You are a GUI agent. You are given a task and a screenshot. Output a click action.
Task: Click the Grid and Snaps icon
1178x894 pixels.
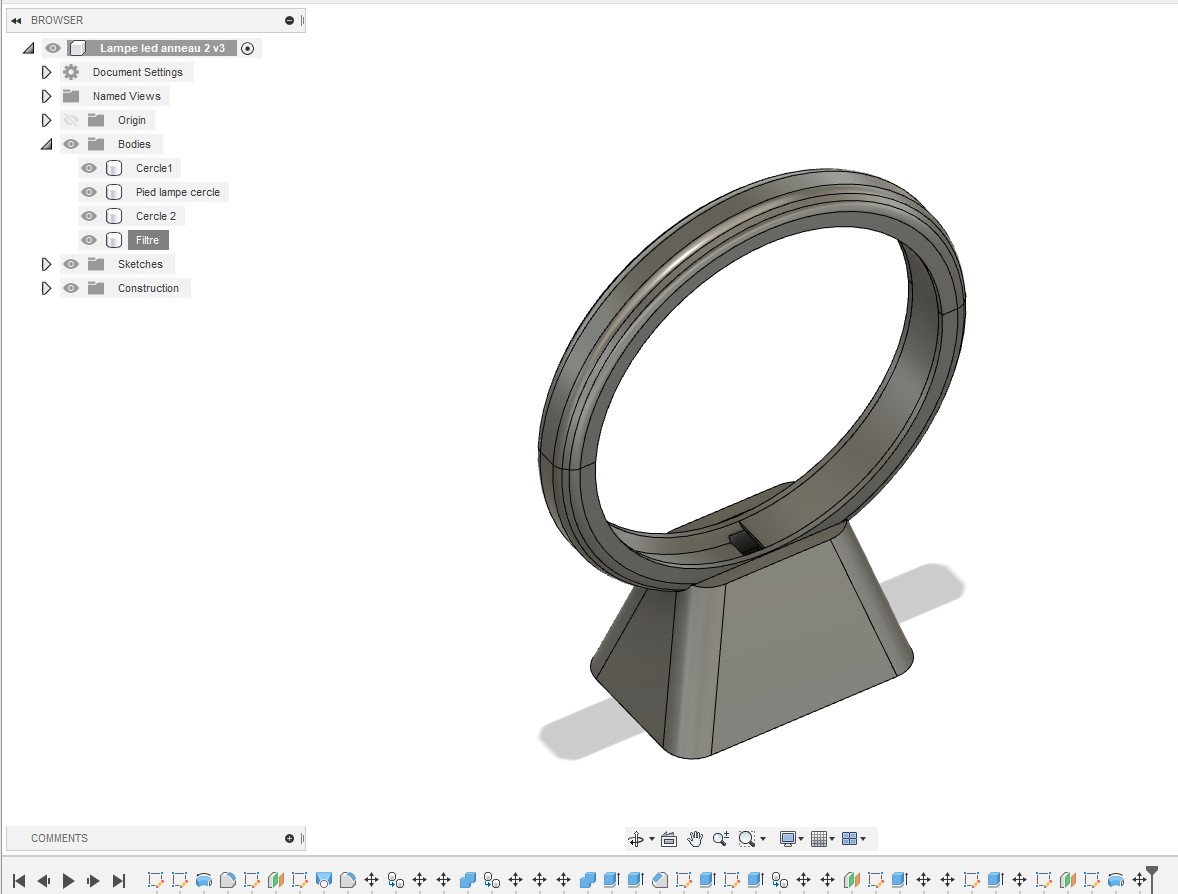(x=819, y=839)
